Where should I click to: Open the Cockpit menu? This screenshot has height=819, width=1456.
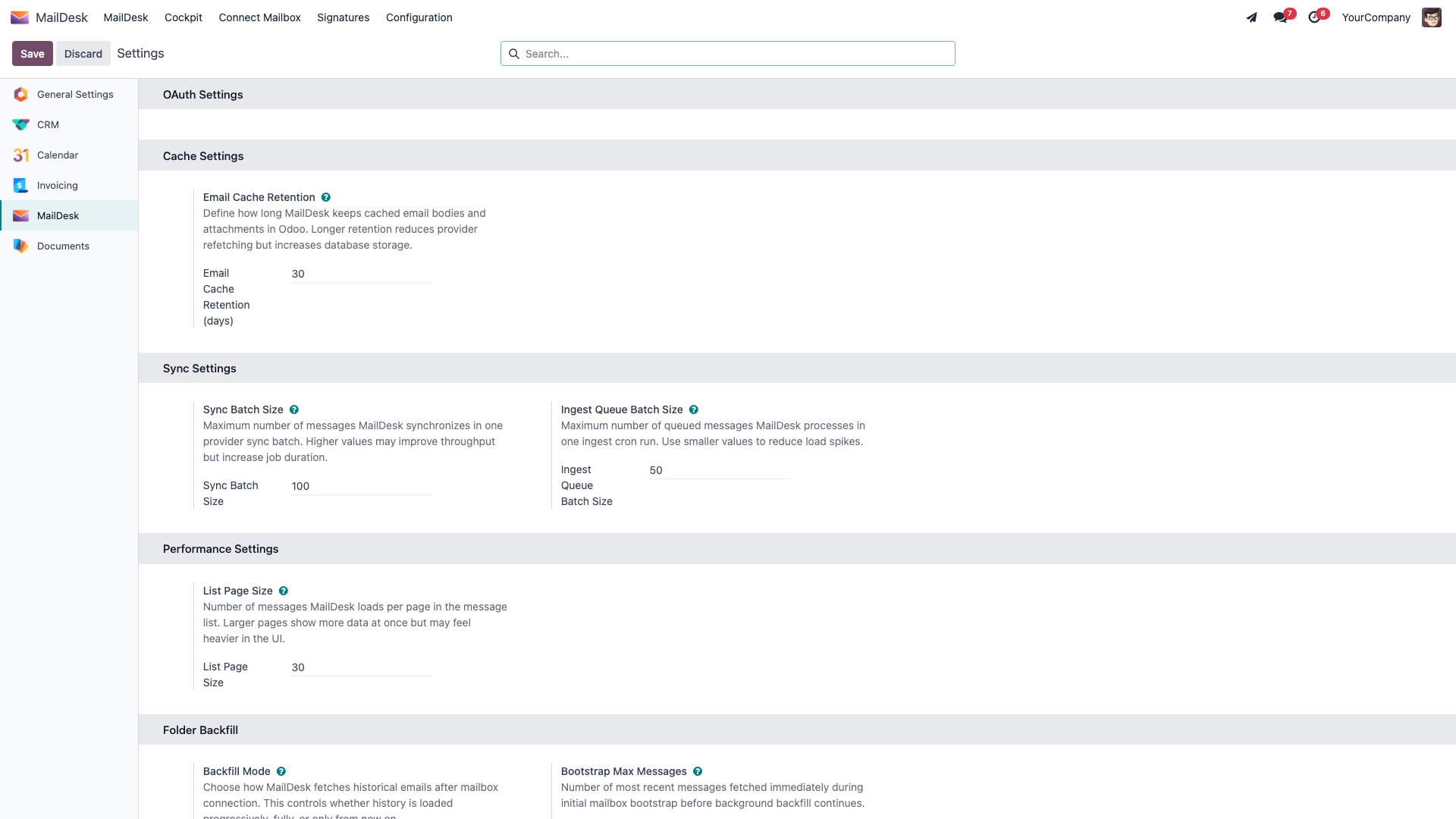click(x=184, y=17)
